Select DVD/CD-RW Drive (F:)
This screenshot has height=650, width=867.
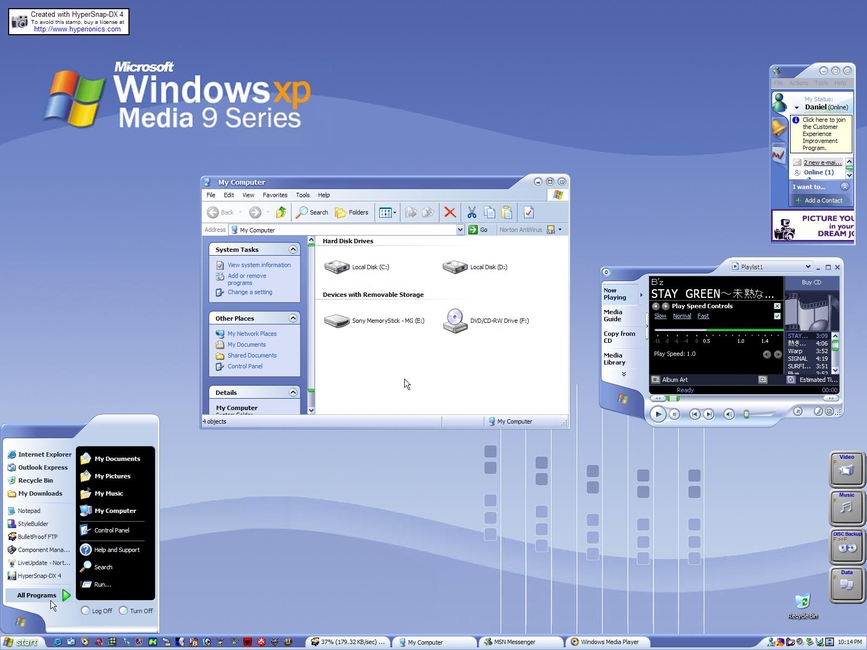[x=486, y=321]
